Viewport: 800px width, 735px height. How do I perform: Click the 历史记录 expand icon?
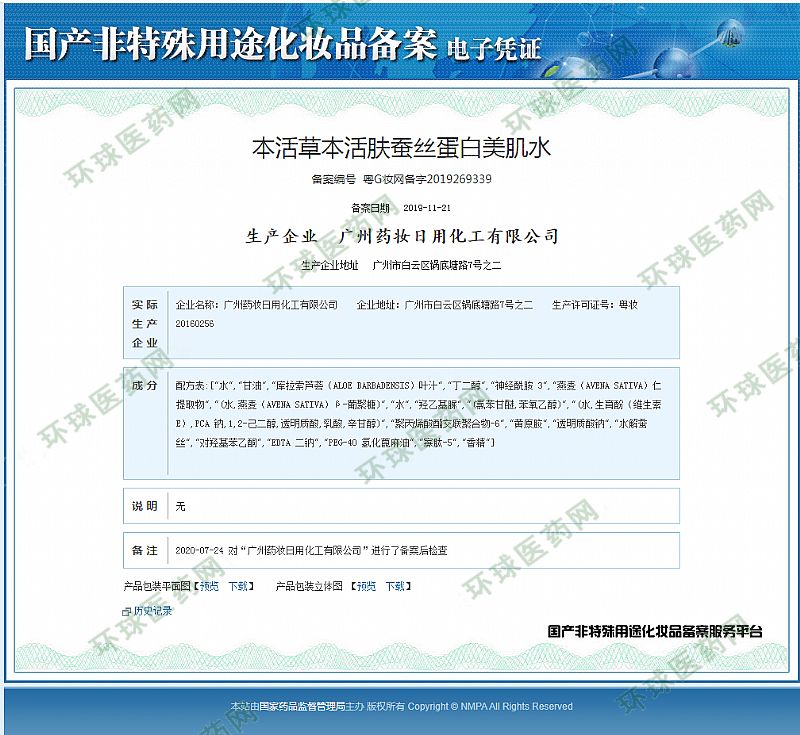click(126, 611)
